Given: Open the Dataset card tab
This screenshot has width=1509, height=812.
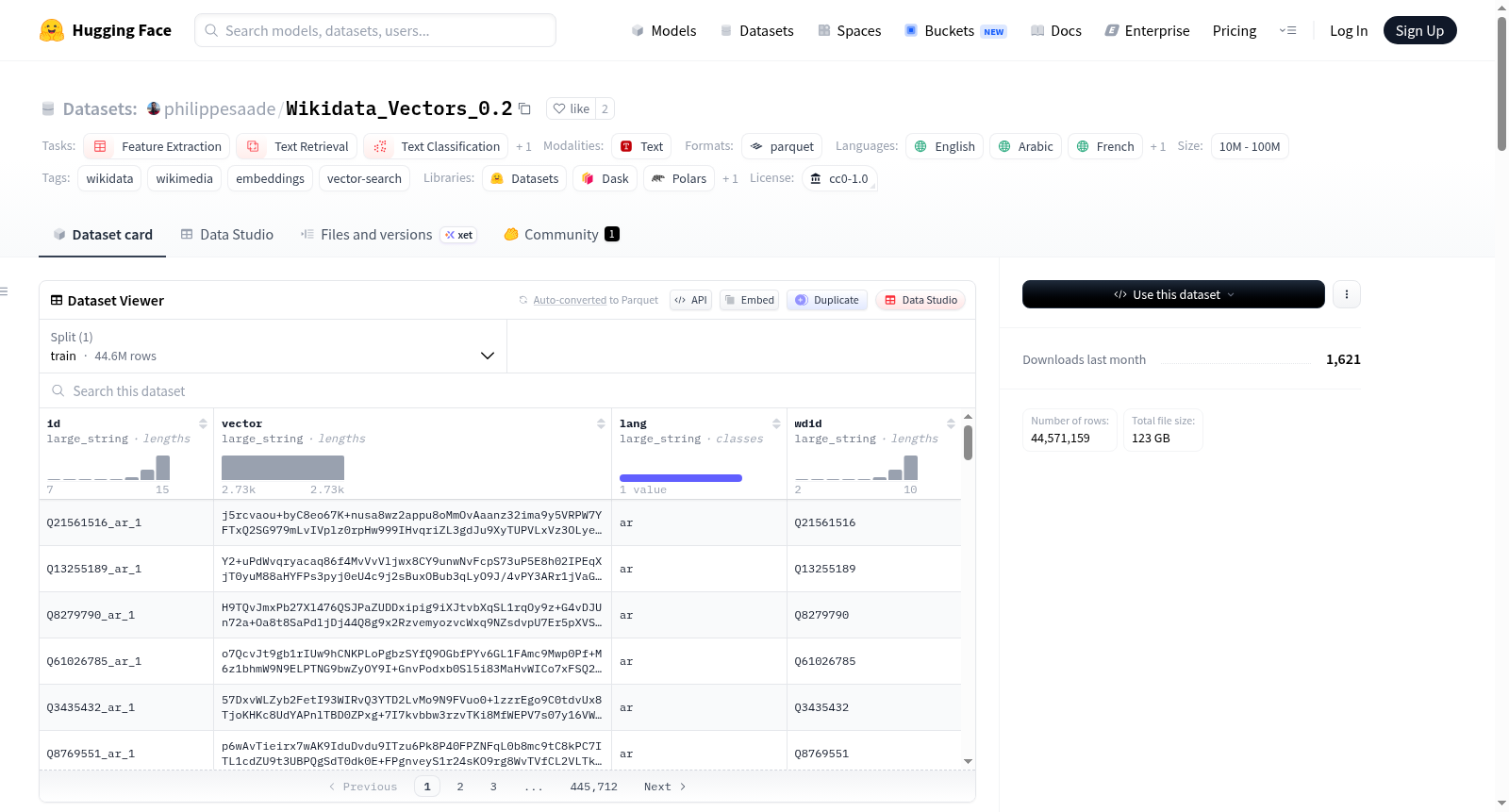Looking at the screenshot, I should point(103,234).
